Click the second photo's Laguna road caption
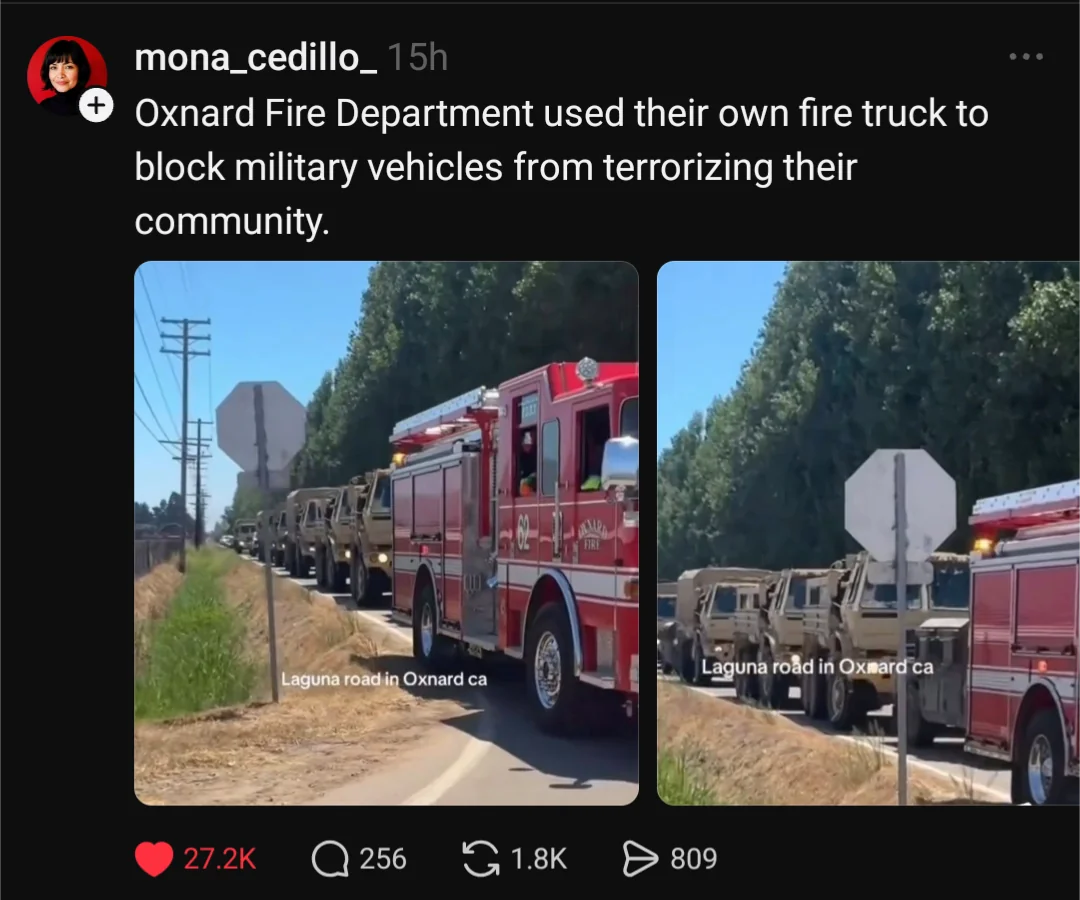 [x=818, y=667]
